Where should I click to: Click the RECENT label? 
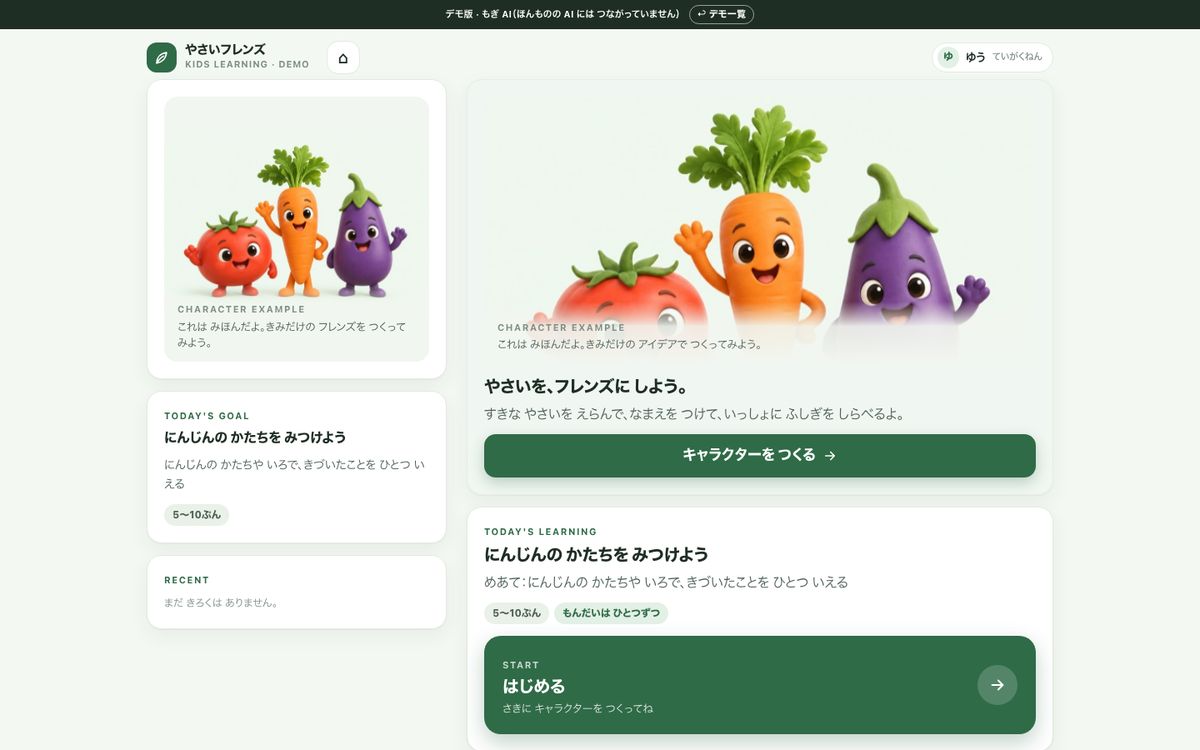pos(187,580)
